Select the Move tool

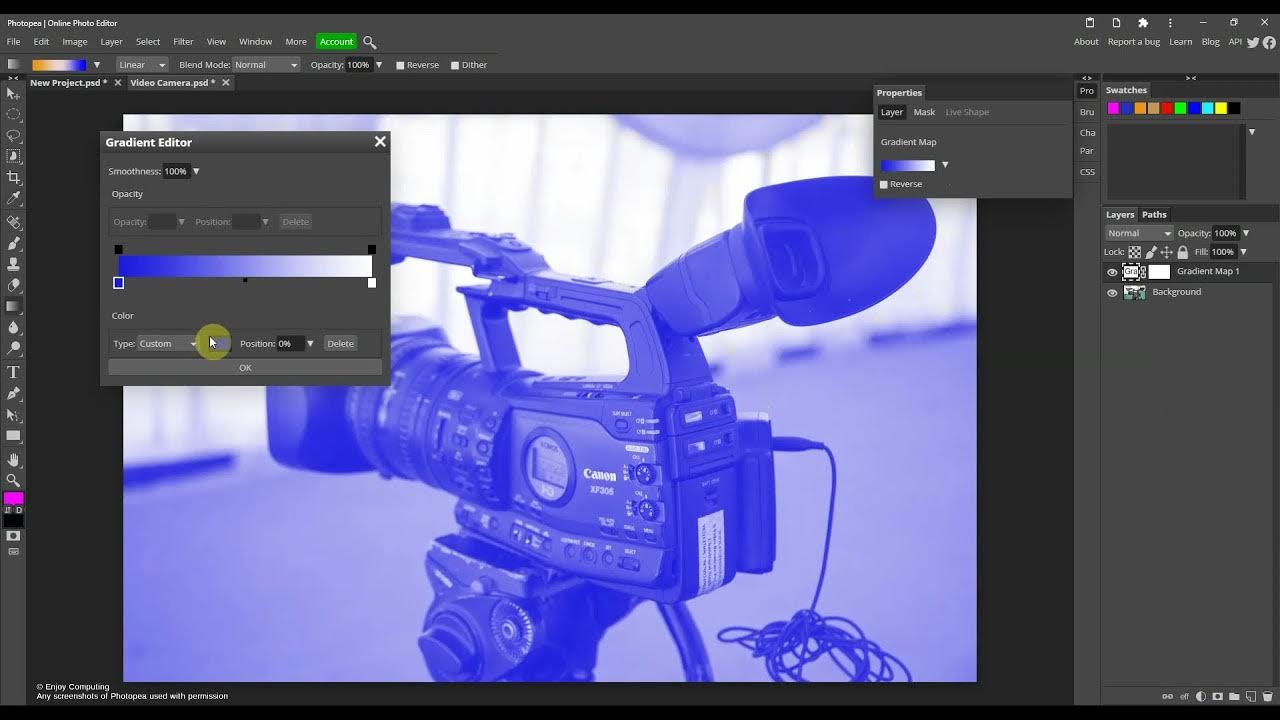click(x=13, y=93)
